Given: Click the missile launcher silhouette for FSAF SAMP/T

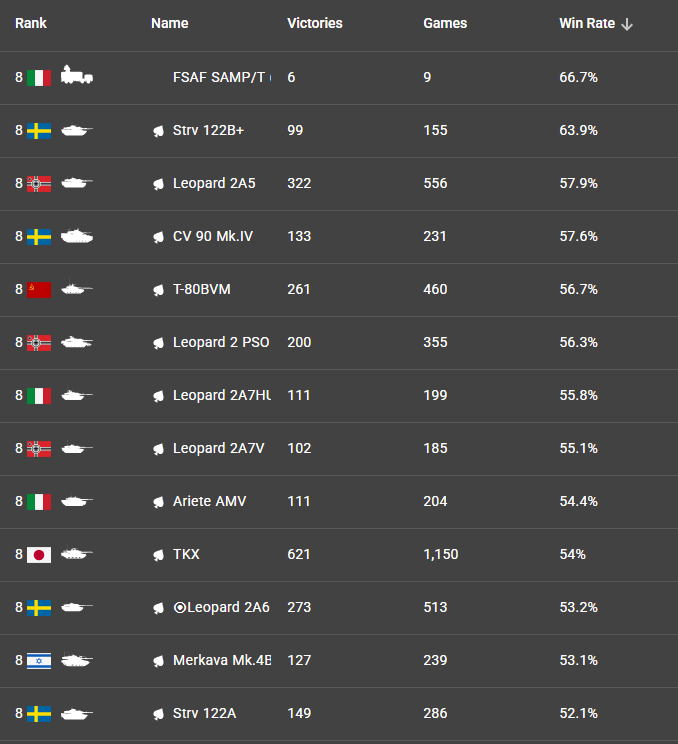Looking at the screenshot, I should pos(77,76).
